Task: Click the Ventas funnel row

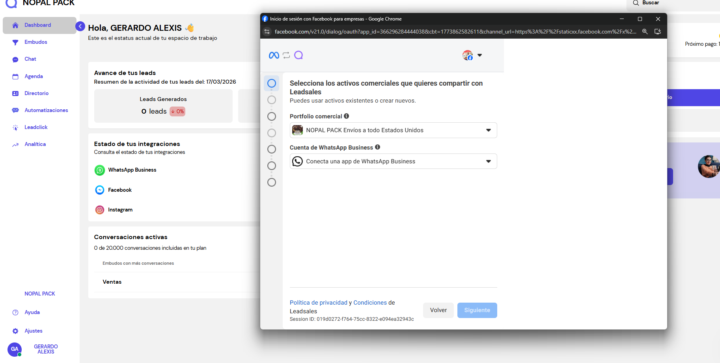Action: 112,282
